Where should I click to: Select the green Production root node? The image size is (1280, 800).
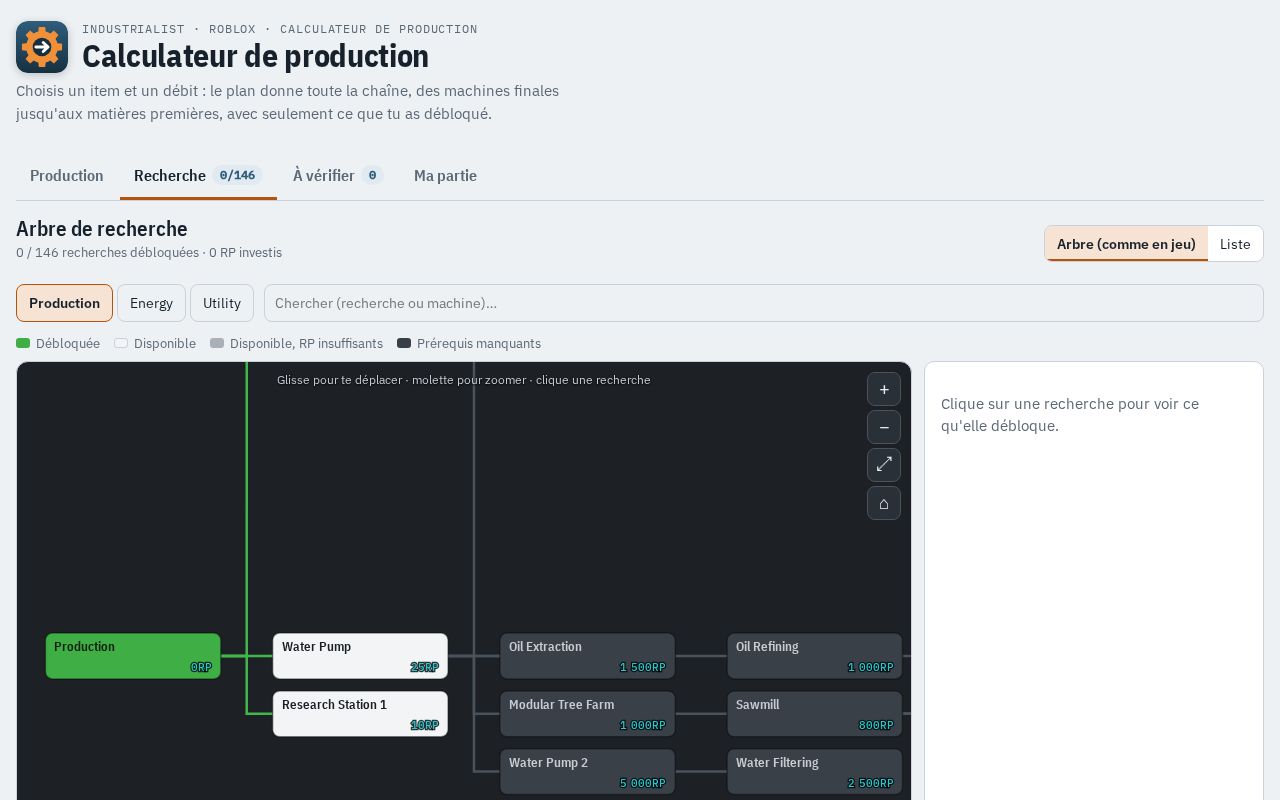133,656
